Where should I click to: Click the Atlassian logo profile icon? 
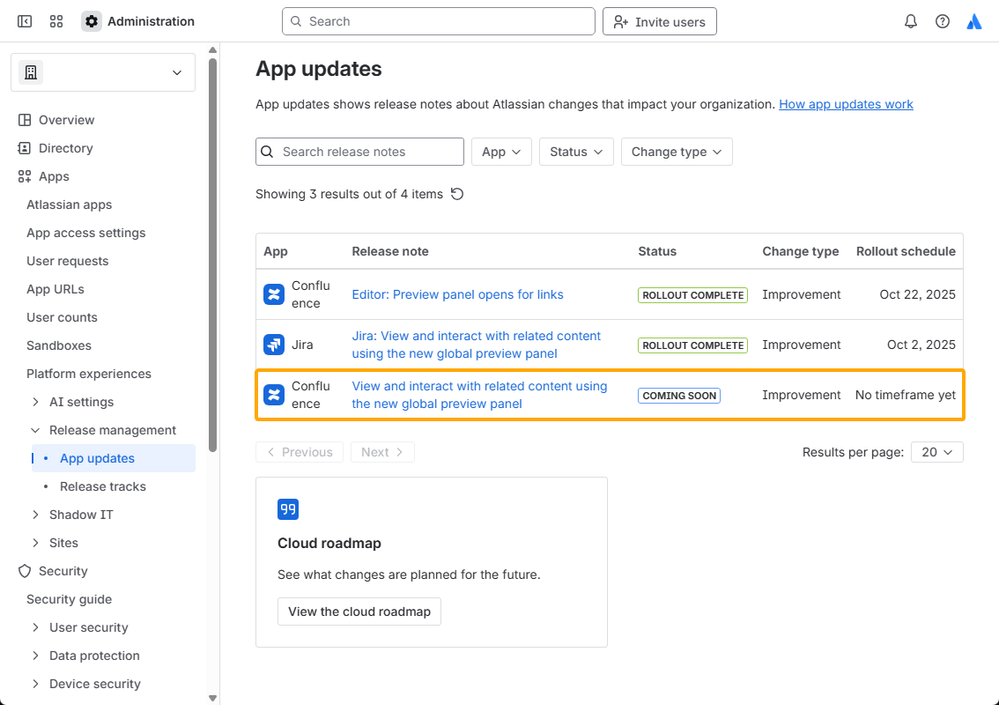coord(974,21)
